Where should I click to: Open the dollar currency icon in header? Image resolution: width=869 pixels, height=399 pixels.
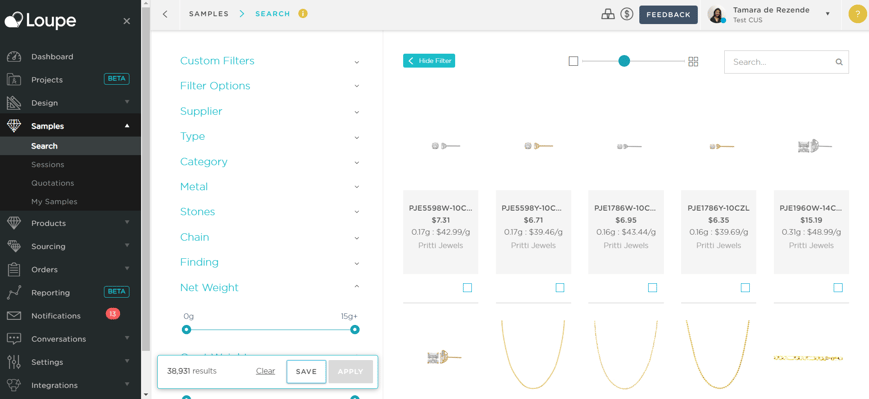627,14
